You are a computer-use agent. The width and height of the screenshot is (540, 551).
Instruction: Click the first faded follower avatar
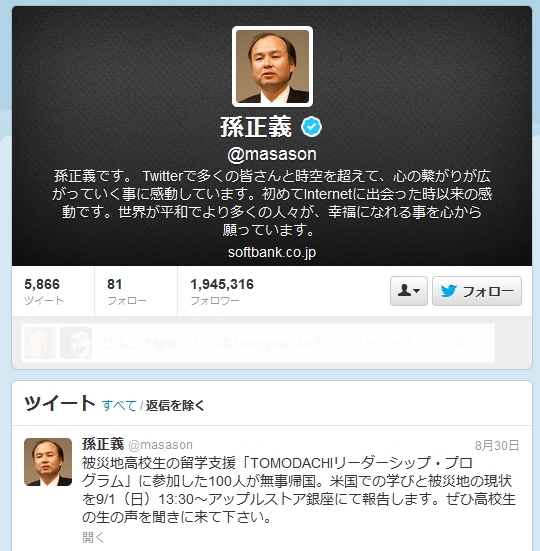[x=40, y=343]
